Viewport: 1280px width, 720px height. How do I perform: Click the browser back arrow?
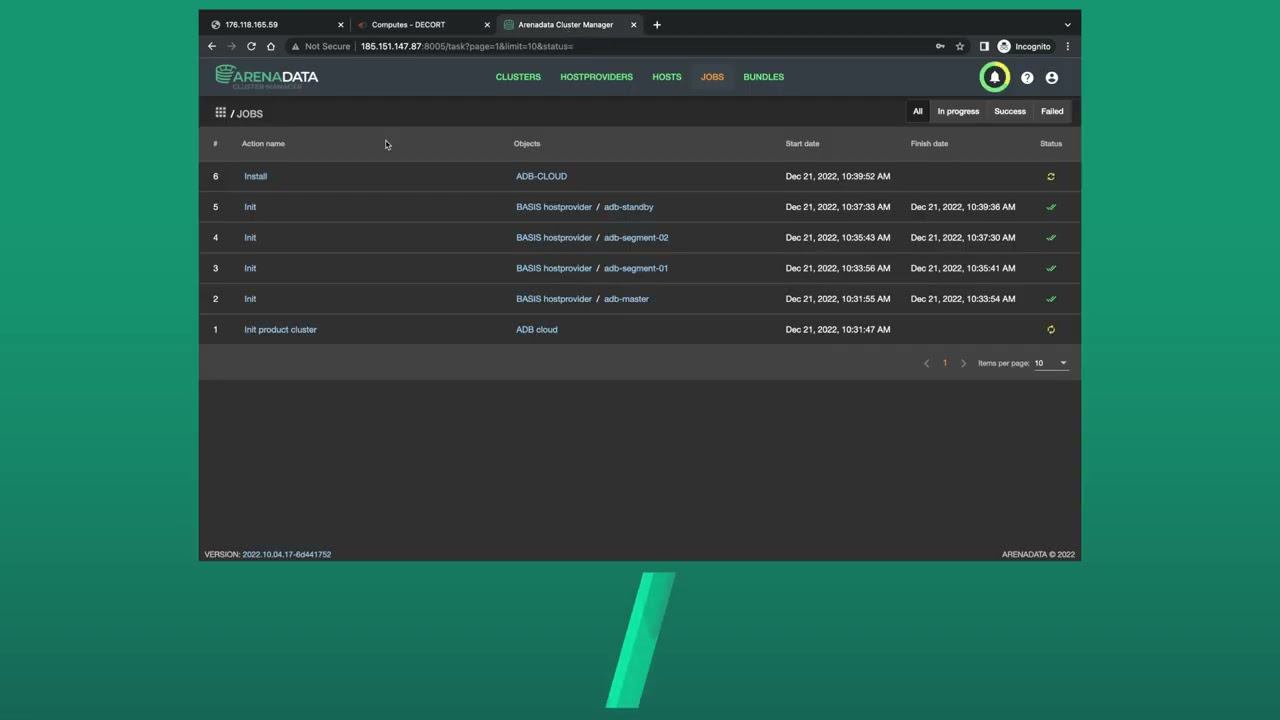(x=212, y=46)
